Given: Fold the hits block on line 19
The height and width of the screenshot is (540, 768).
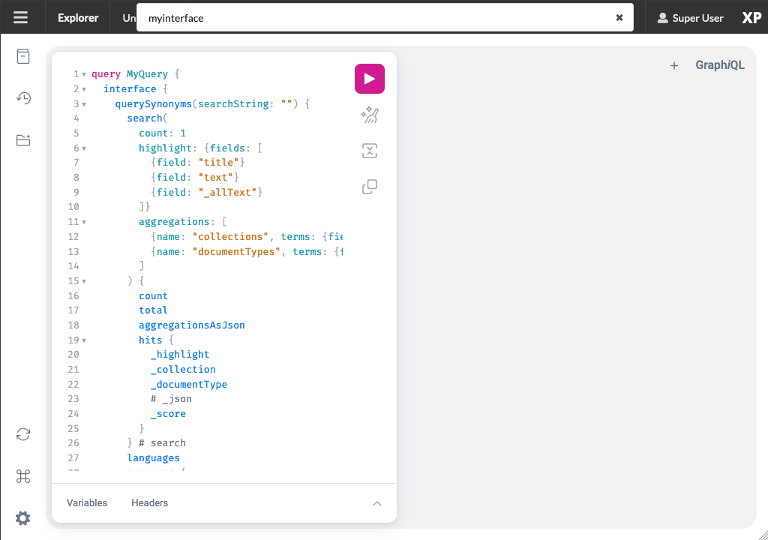Looking at the screenshot, I should coord(84,341).
